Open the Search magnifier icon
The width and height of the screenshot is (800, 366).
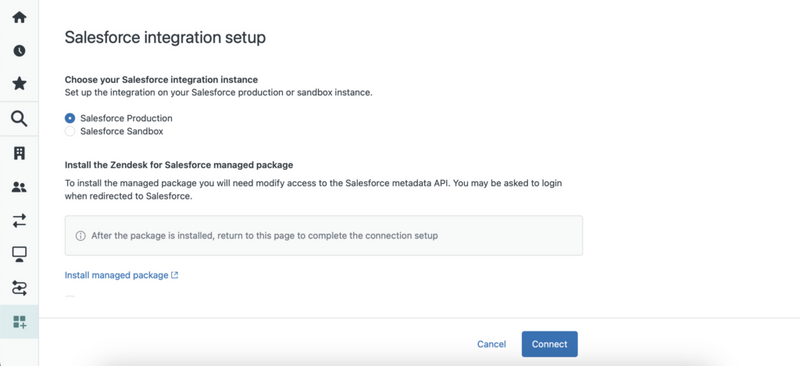point(19,119)
